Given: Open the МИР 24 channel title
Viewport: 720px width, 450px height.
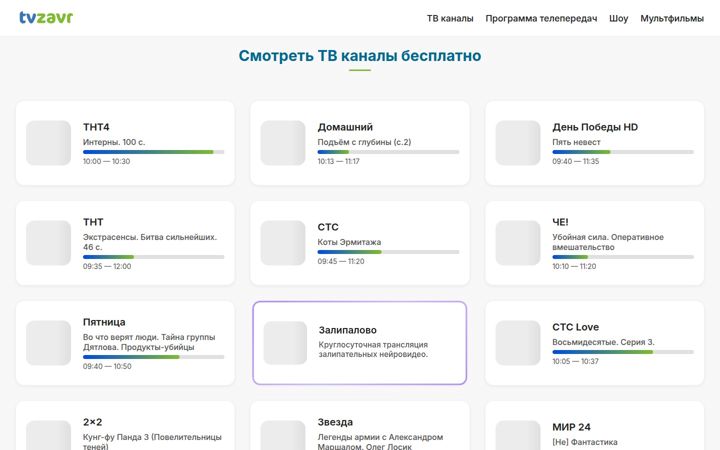Looking at the screenshot, I should (571, 428).
